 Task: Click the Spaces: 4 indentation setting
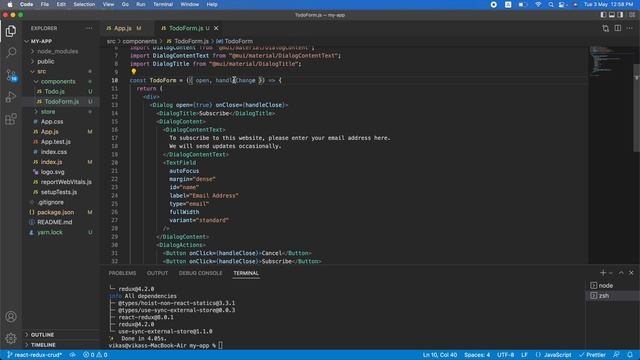[x=477, y=355]
